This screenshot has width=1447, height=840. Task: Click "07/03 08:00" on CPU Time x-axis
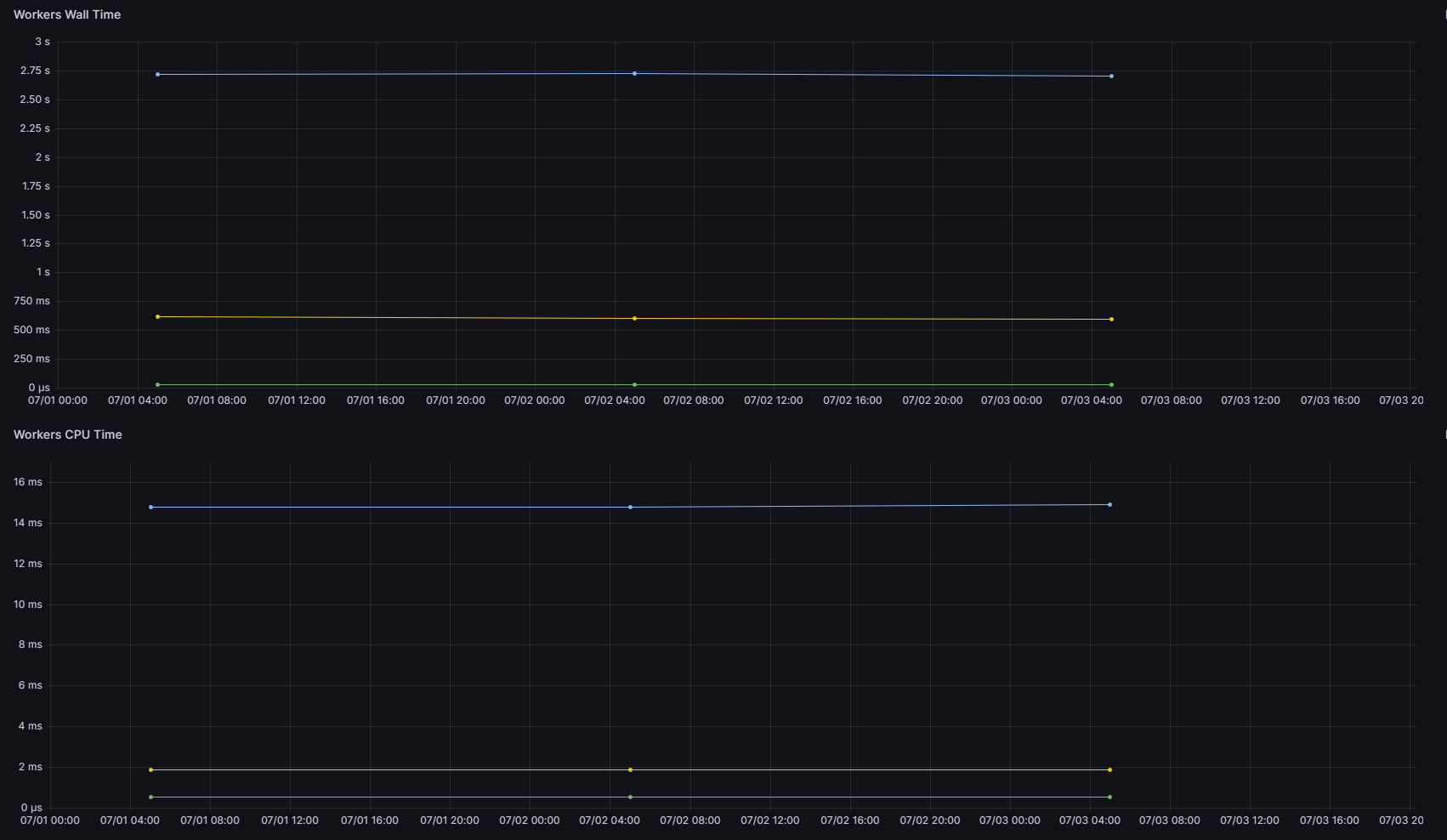point(1170,820)
